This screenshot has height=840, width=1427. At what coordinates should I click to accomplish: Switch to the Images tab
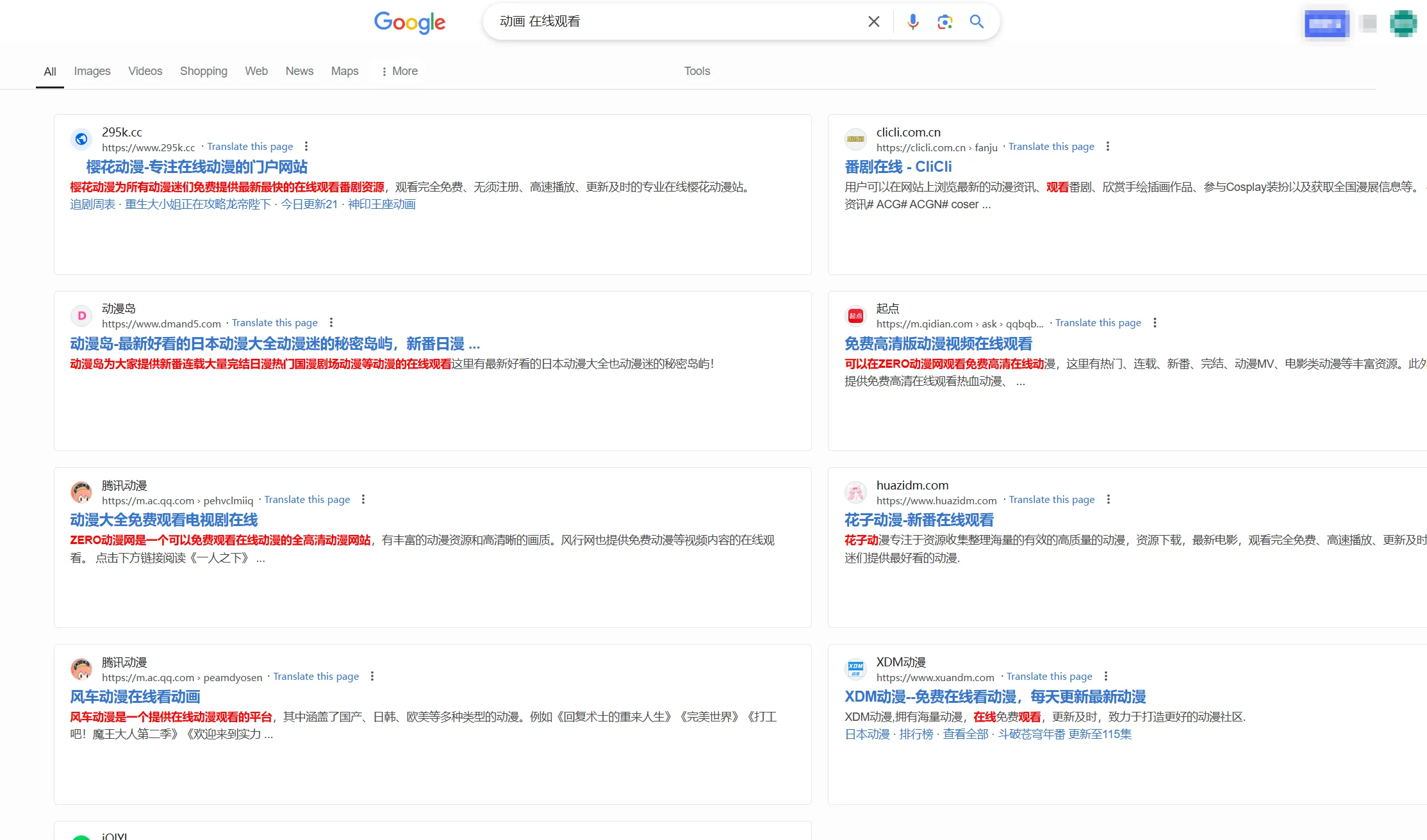pyautogui.click(x=92, y=71)
